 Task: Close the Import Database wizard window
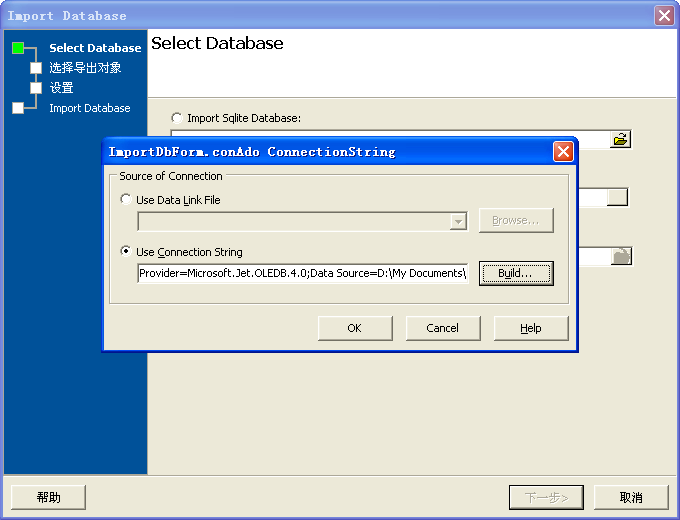point(664,16)
